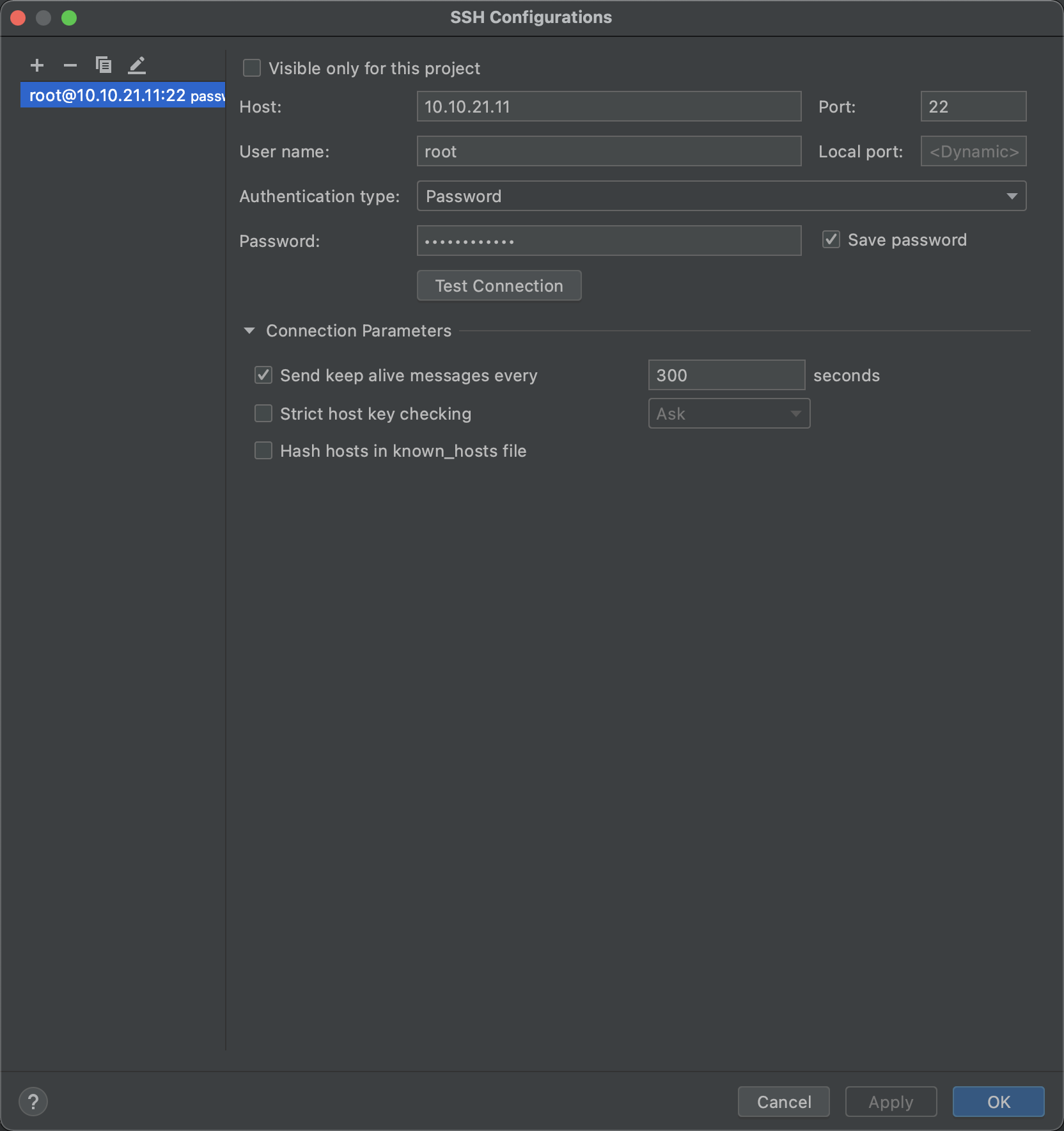The image size is (1064, 1131).
Task: Rename the selected SSH configuration
Action: pyautogui.click(x=137, y=65)
